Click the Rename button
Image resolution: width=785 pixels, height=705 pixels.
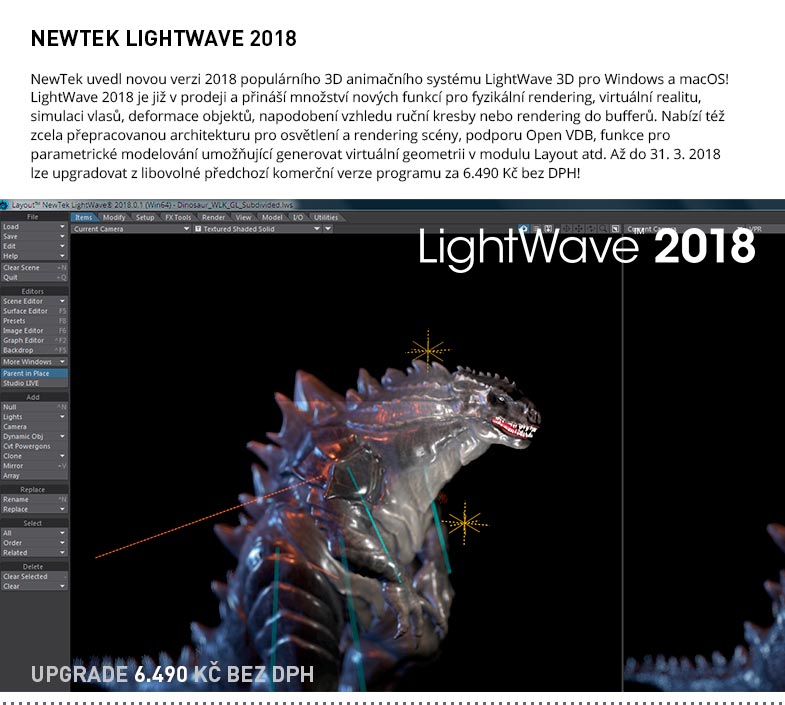[34, 500]
